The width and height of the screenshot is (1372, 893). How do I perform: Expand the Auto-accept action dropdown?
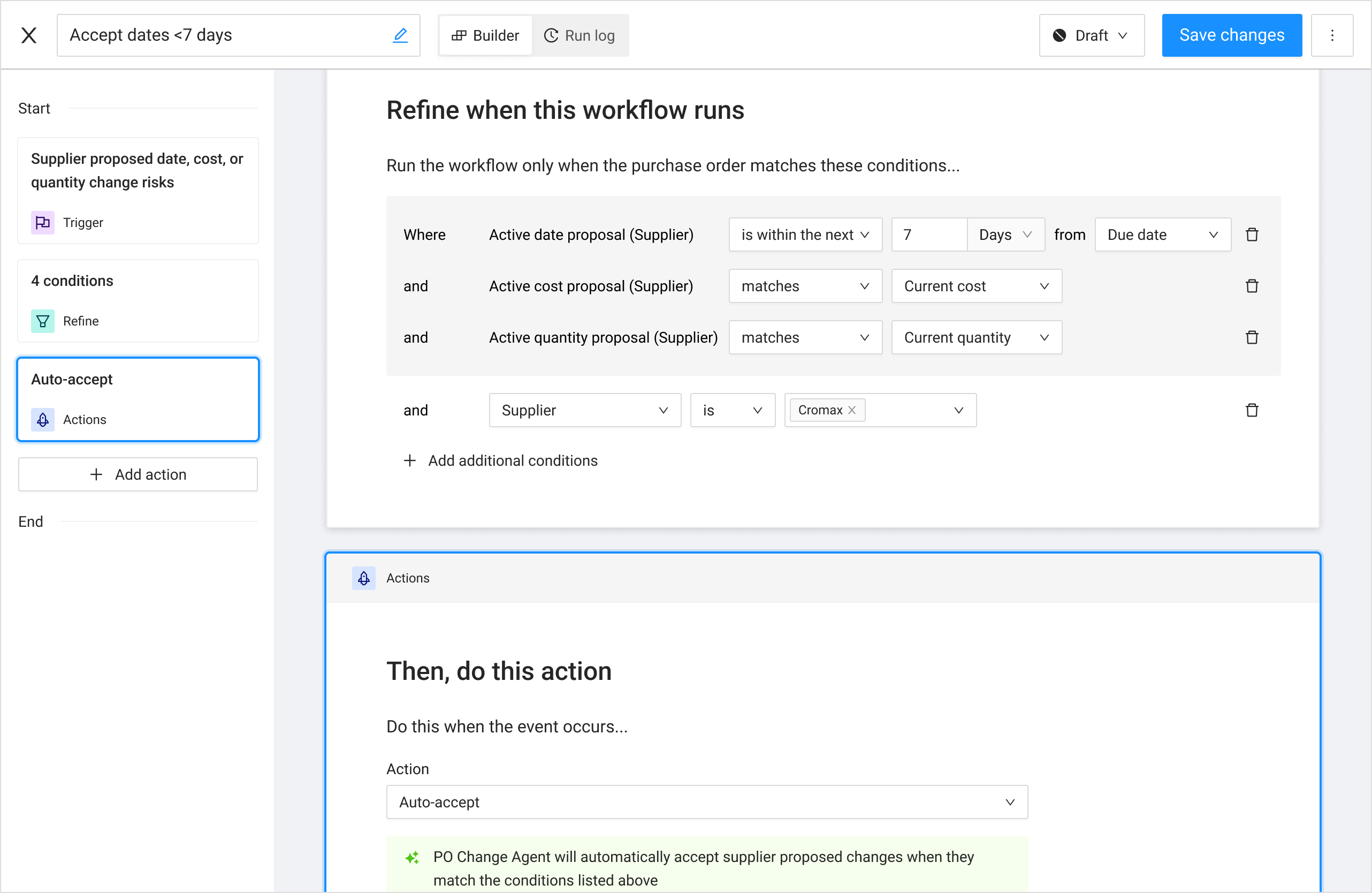(706, 802)
